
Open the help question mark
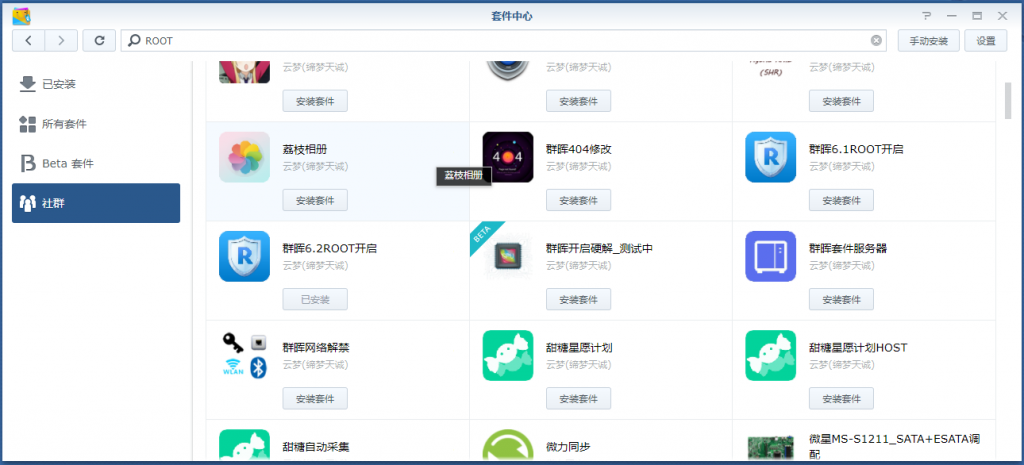[x=926, y=16]
